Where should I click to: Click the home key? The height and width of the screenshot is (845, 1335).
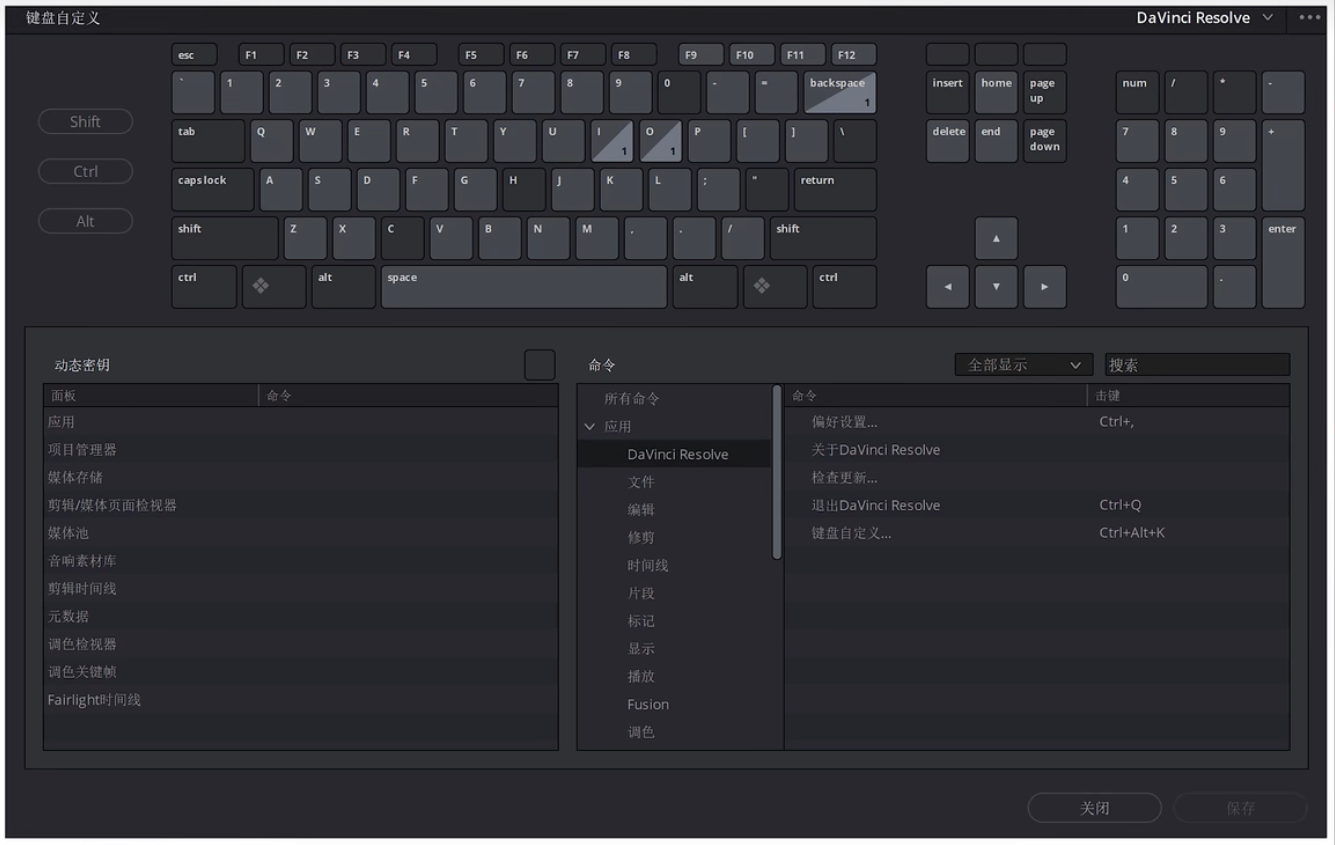tap(996, 92)
